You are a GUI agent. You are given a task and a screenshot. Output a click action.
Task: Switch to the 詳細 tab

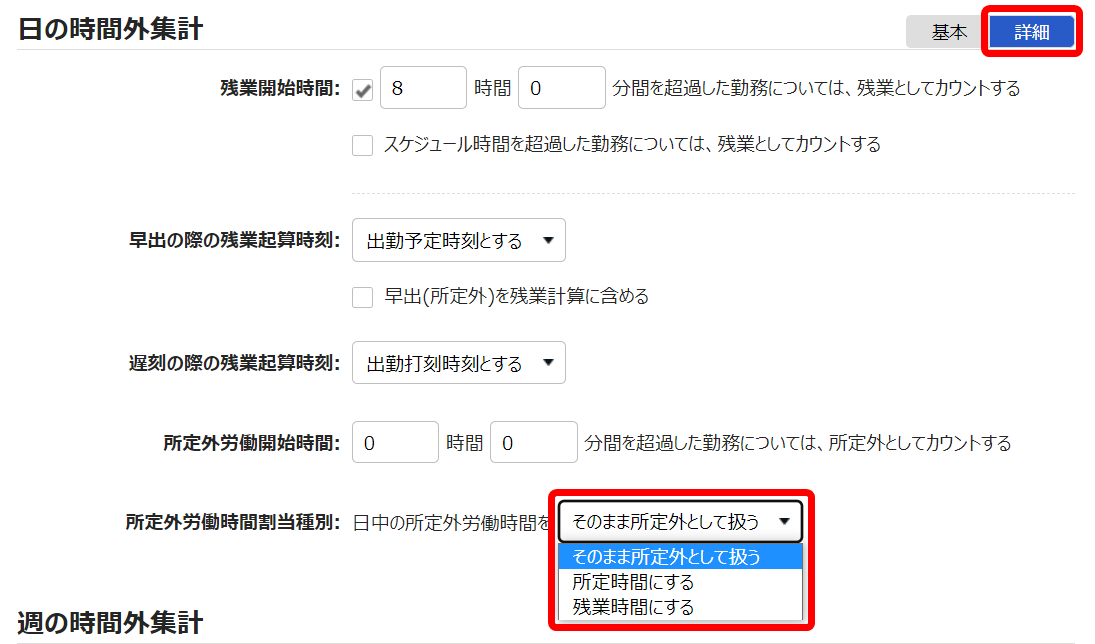(x=1031, y=32)
